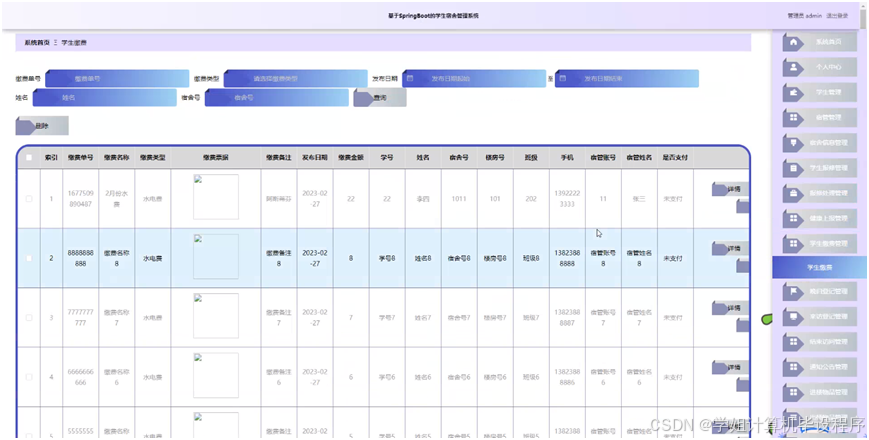869x440 pixels.
Task: Click receipt thumbnail in row 1677509890487
Action: [x=216, y=197]
